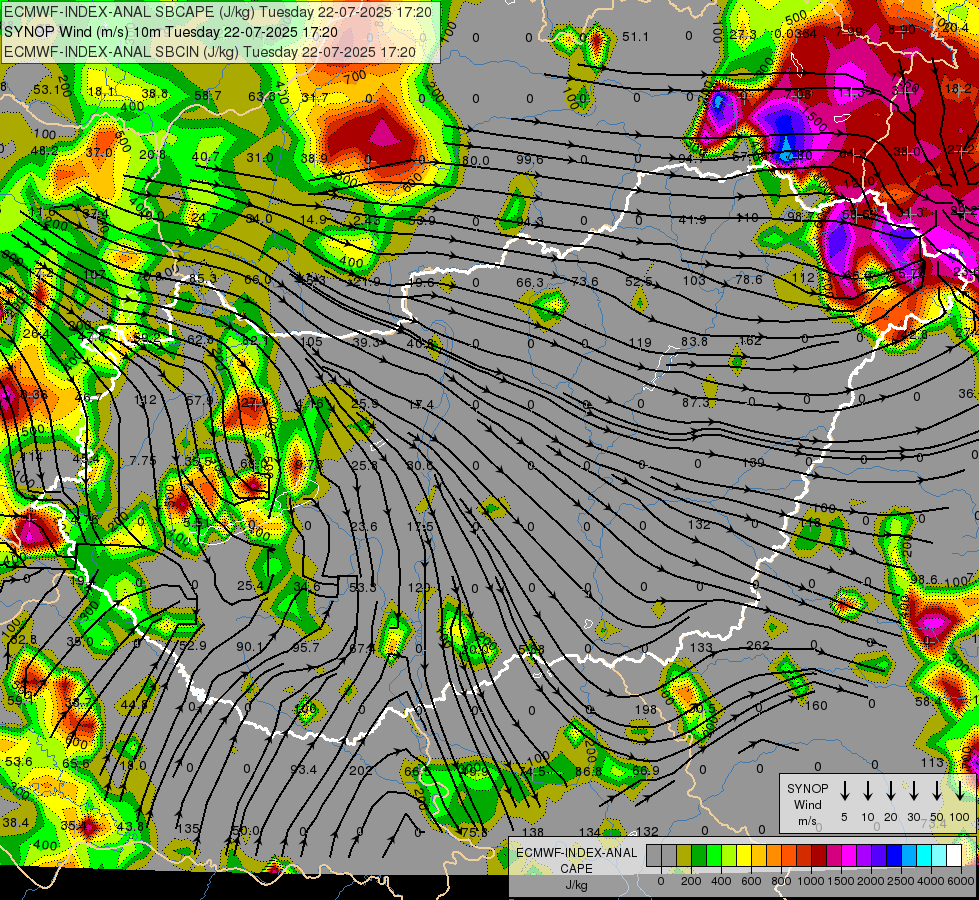This screenshot has width=979, height=900.
Task: Click the station value 23.6
Action: click(364, 527)
